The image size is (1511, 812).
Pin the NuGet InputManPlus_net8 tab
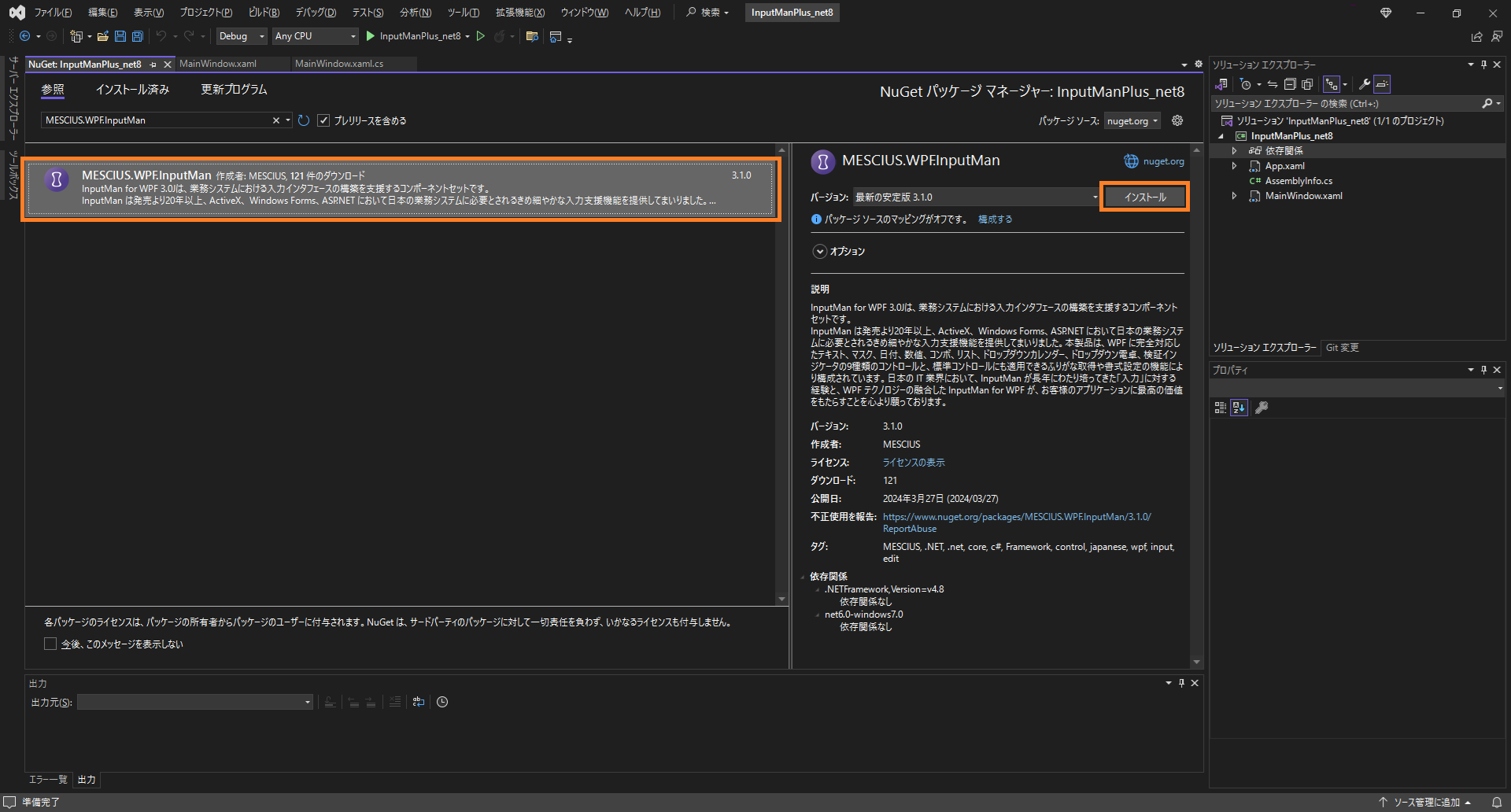coord(153,65)
